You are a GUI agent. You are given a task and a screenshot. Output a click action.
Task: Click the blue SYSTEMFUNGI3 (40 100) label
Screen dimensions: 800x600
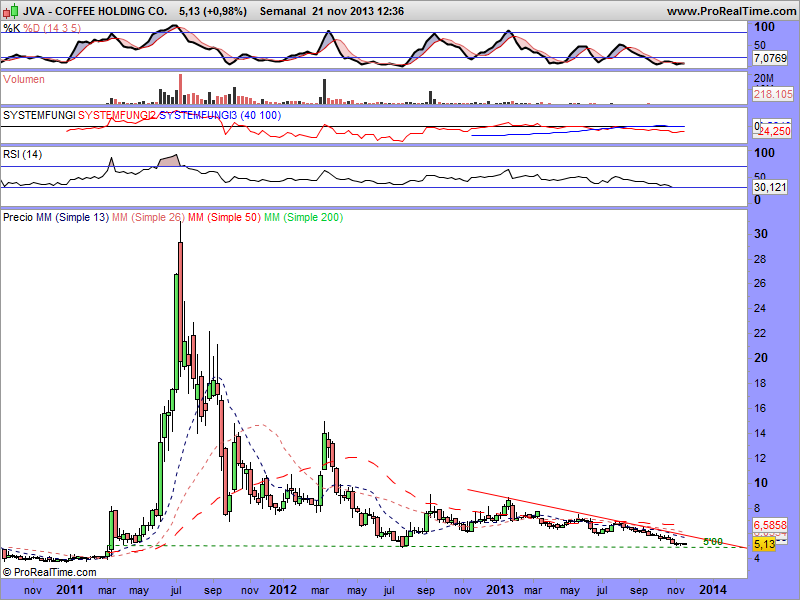[220, 115]
